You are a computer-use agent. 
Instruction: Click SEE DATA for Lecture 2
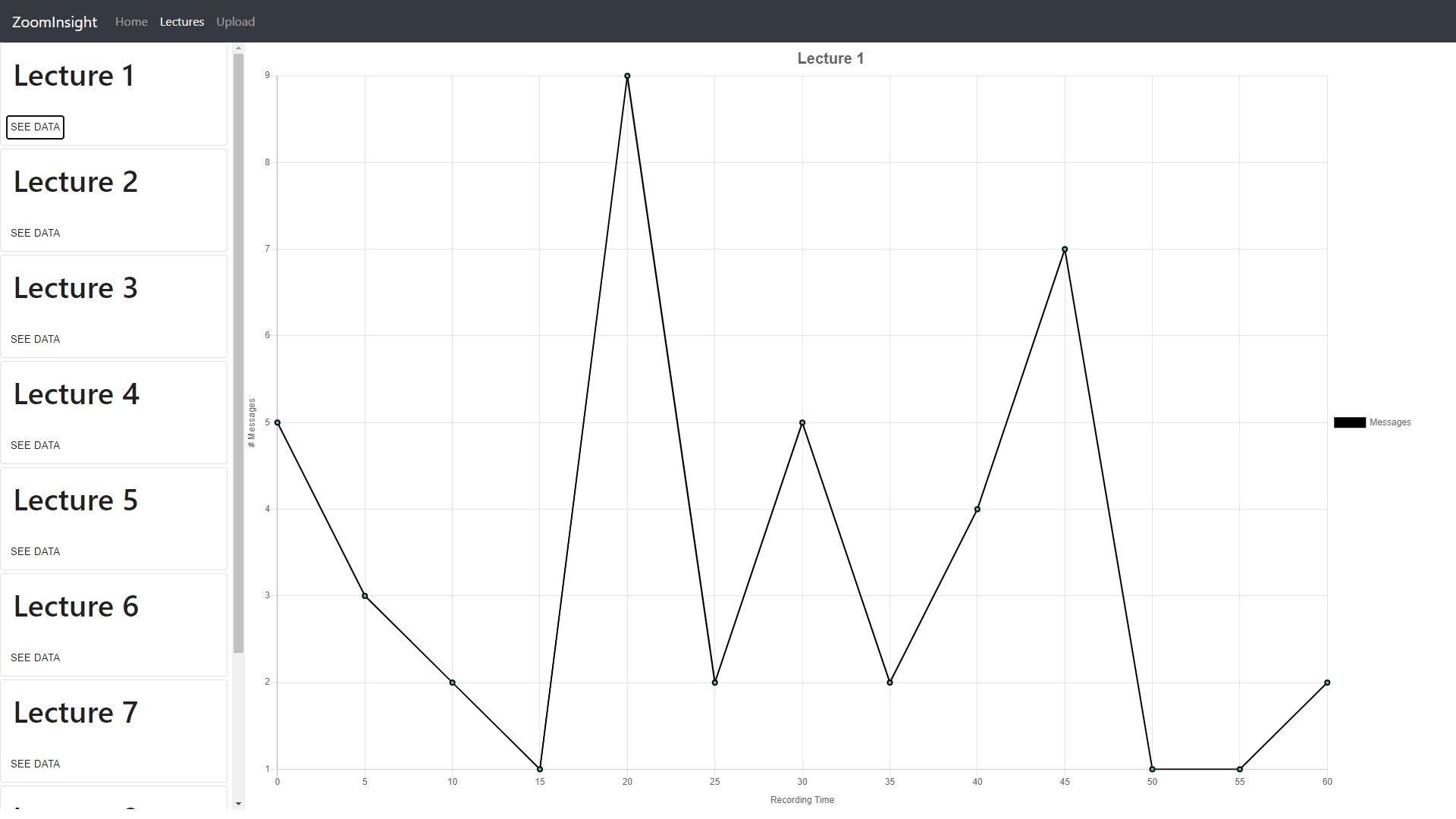(x=35, y=234)
